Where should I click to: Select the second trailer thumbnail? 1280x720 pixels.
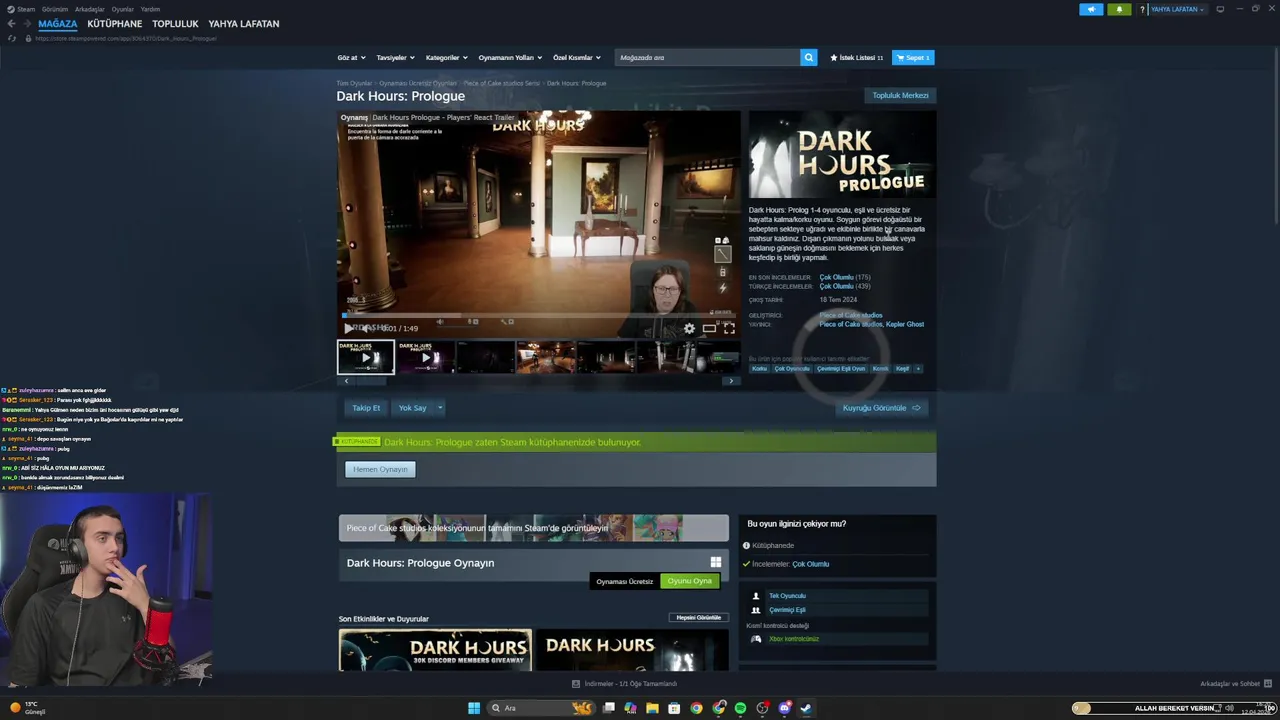coord(426,357)
